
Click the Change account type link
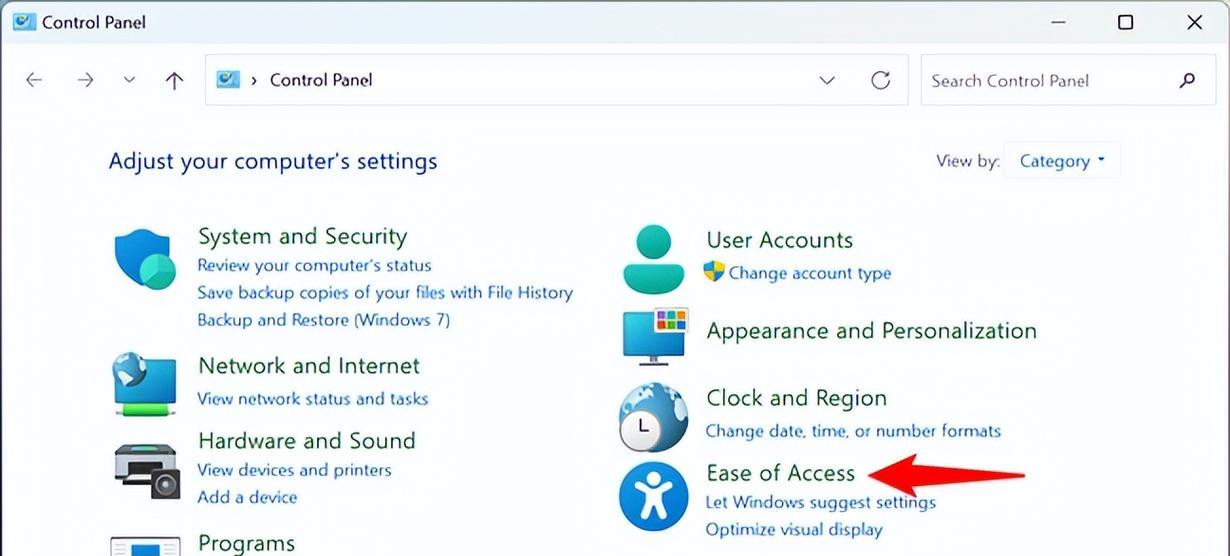809,272
